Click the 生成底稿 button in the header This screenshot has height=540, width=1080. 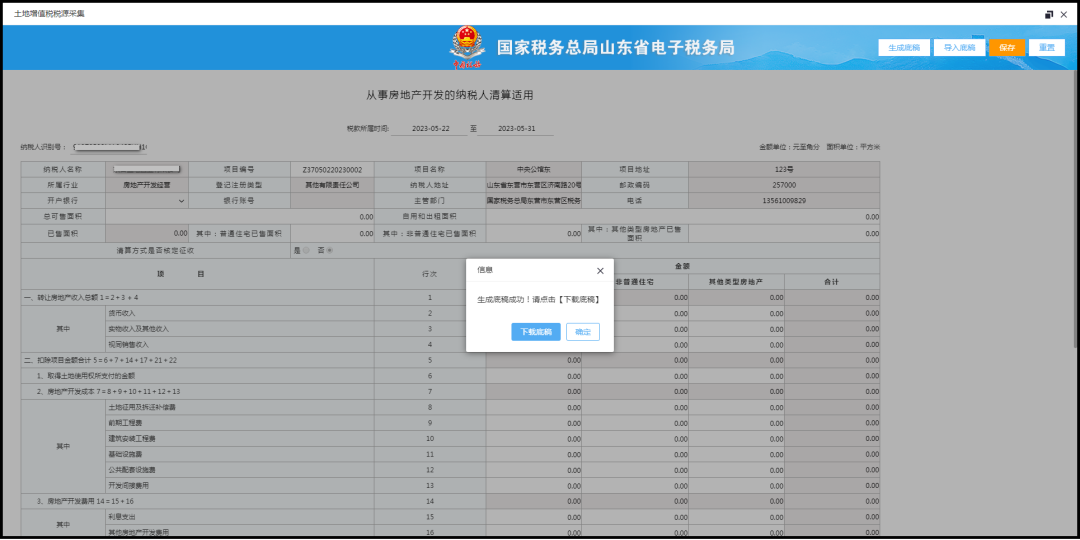904,48
